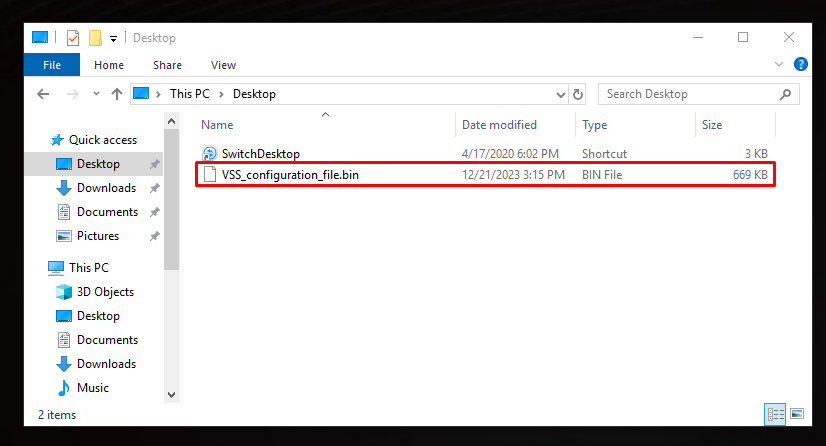Open Music under This PC

click(x=93, y=388)
